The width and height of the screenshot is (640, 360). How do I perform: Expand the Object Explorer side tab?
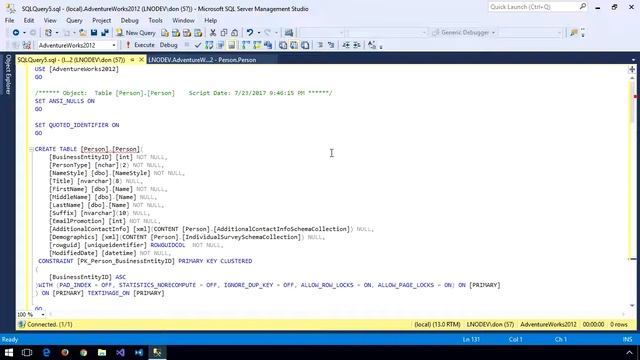pos(8,74)
